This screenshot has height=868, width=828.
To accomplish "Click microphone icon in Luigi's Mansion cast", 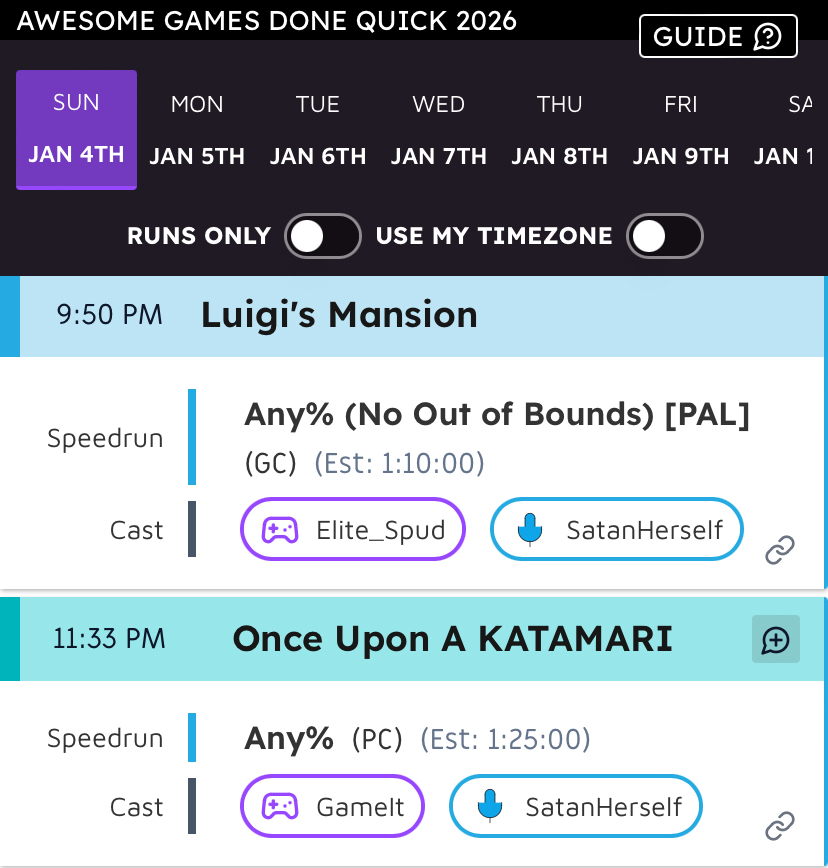I will point(530,529).
